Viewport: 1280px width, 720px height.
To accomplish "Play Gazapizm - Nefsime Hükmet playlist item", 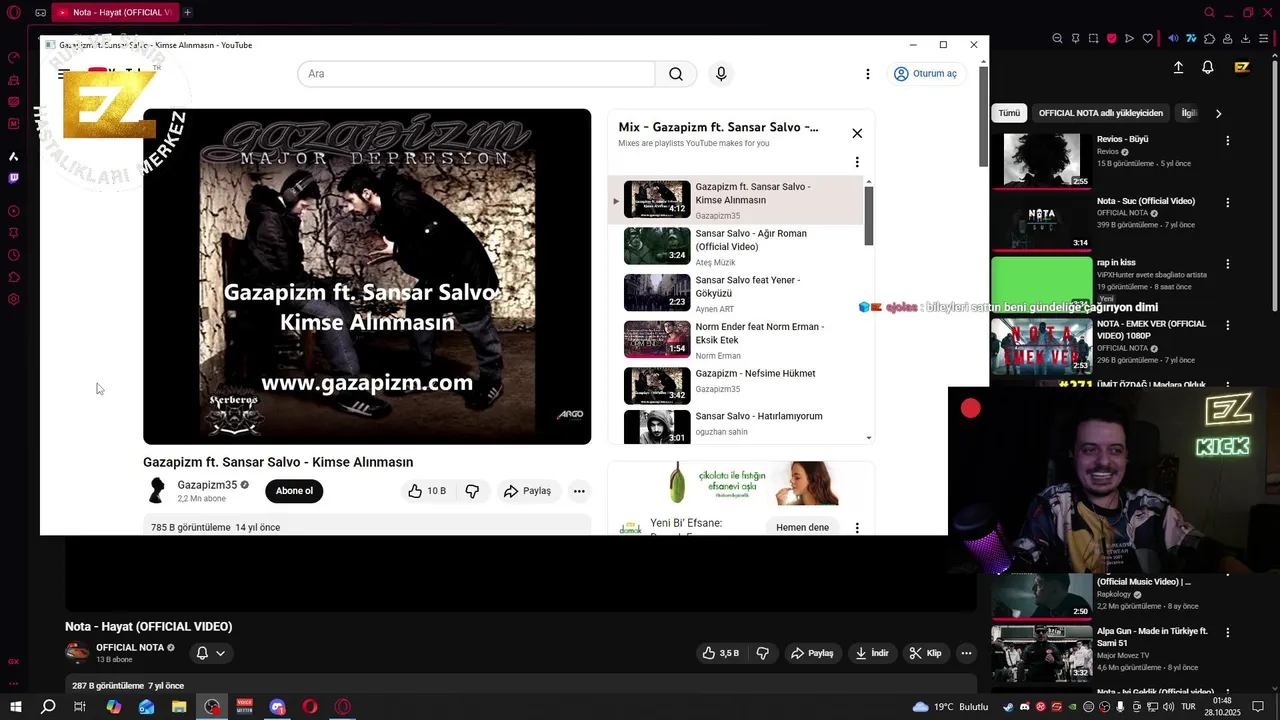I will tap(735, 386).
